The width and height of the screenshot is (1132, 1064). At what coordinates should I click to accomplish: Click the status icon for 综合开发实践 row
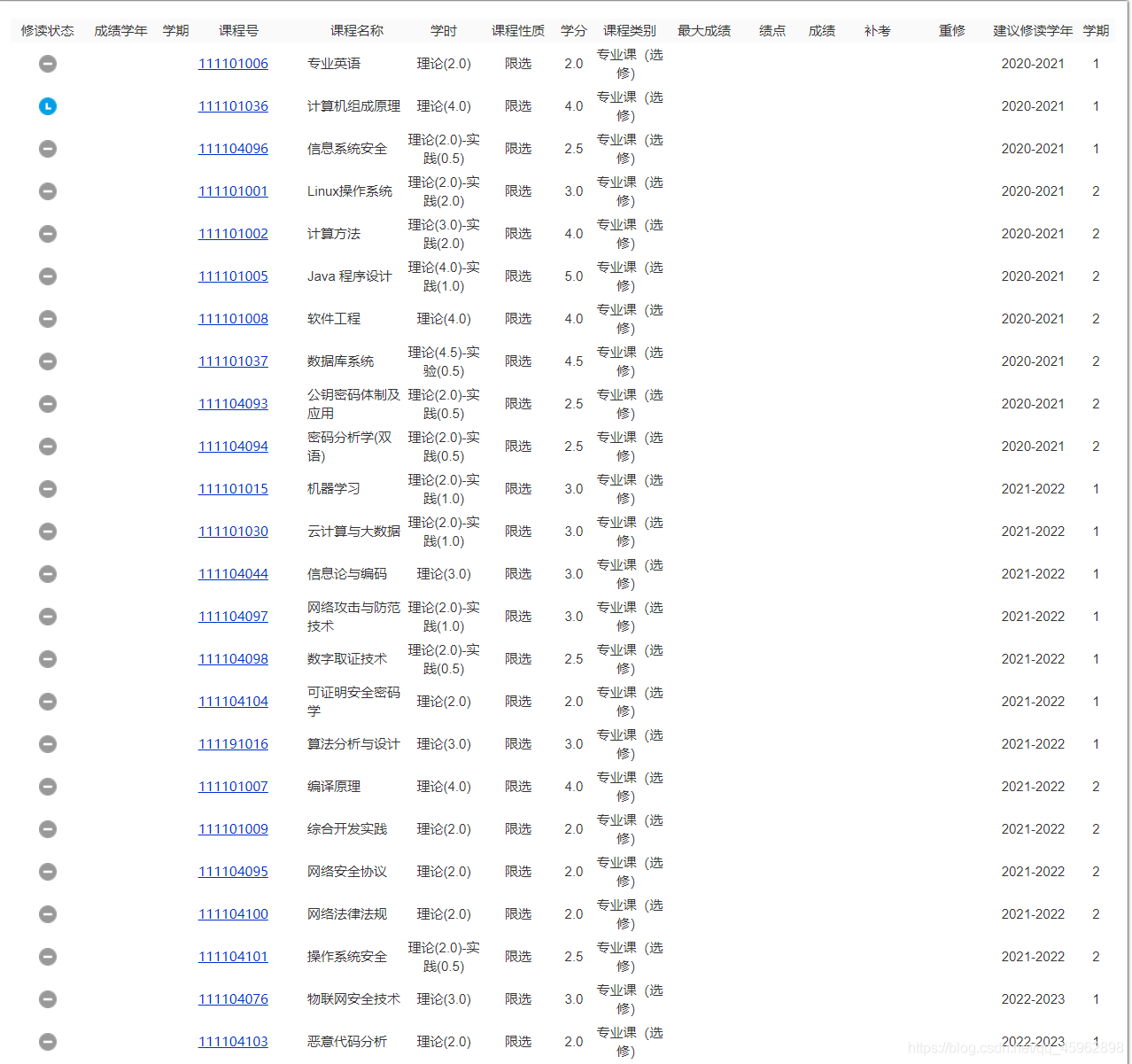[x=48, y=829]
